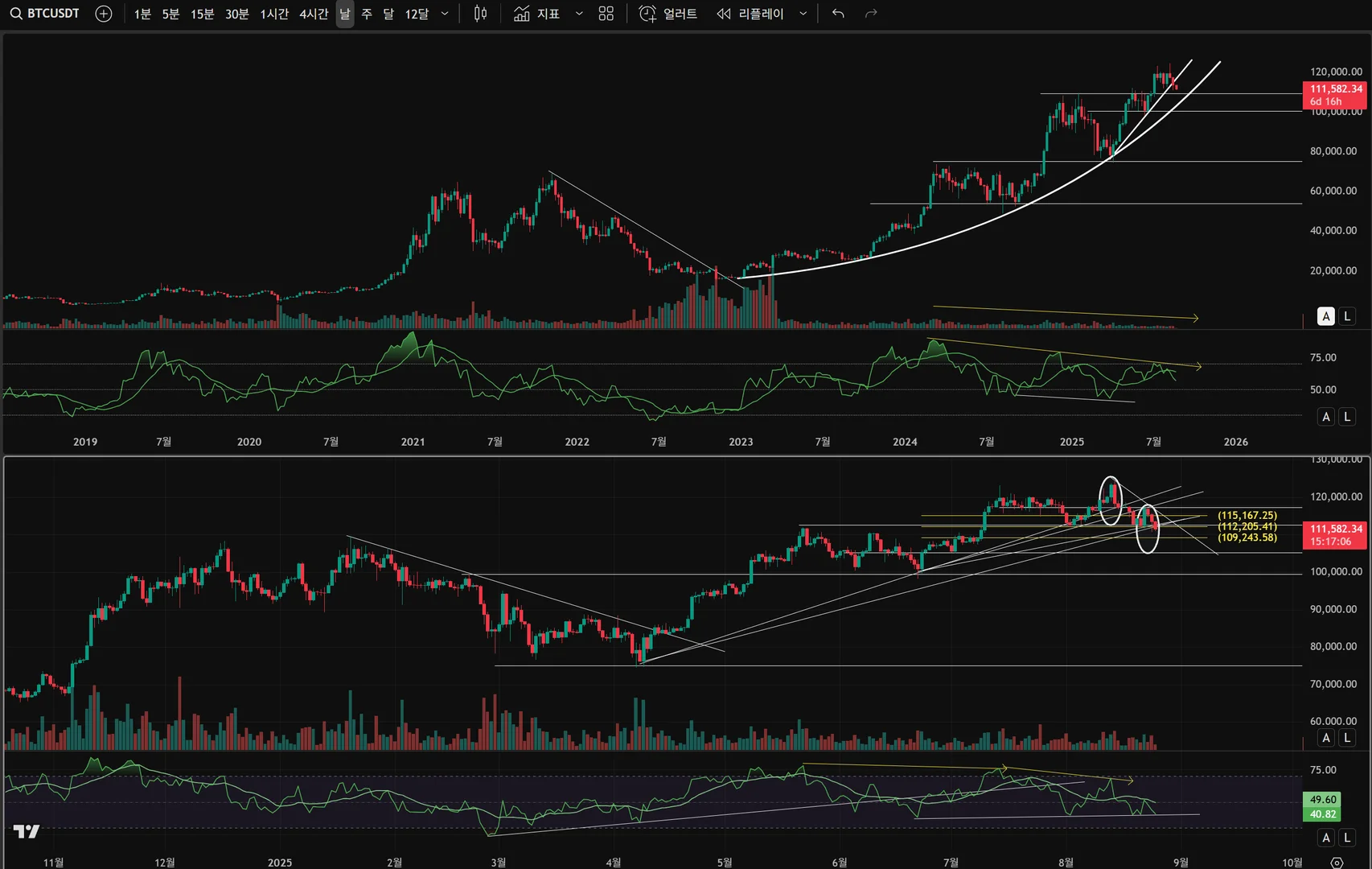Screen dimensions: 1372x869
Task: Toggle auto scale A on lower price pane
Action: pyautogui.click(x=1326, y=738)
